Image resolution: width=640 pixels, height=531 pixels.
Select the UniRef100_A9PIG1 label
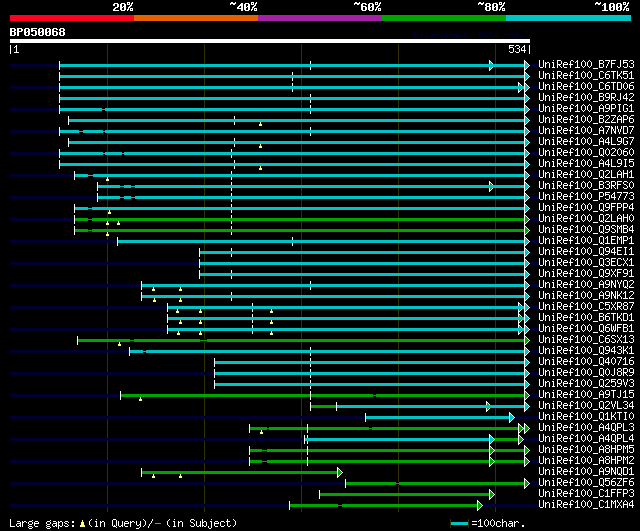[x=586, y=109]
